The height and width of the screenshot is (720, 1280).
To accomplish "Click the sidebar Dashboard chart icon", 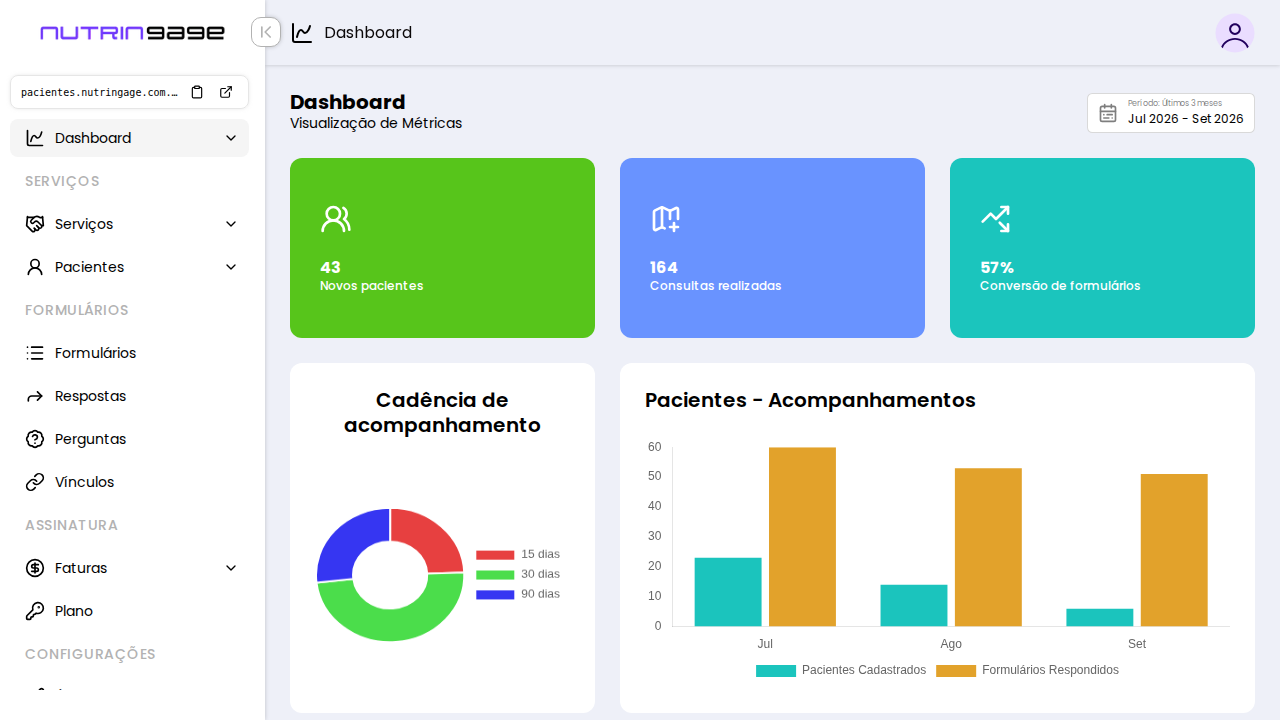I will tap(35, 138).
